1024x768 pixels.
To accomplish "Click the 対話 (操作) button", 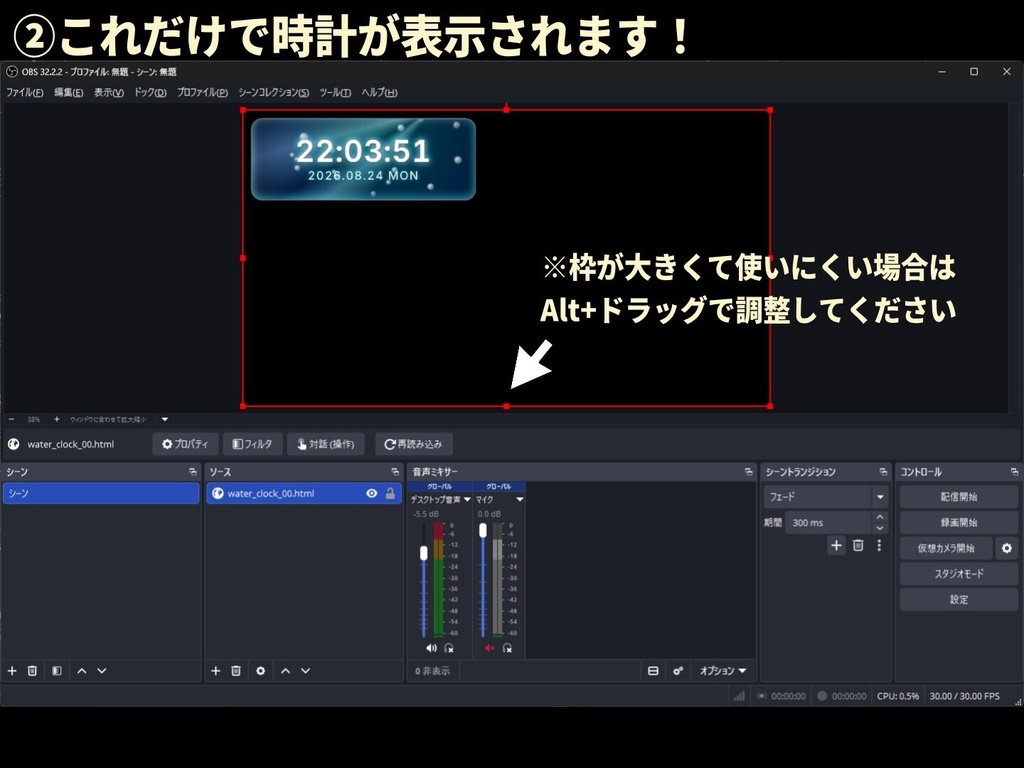I will (326, 444).
